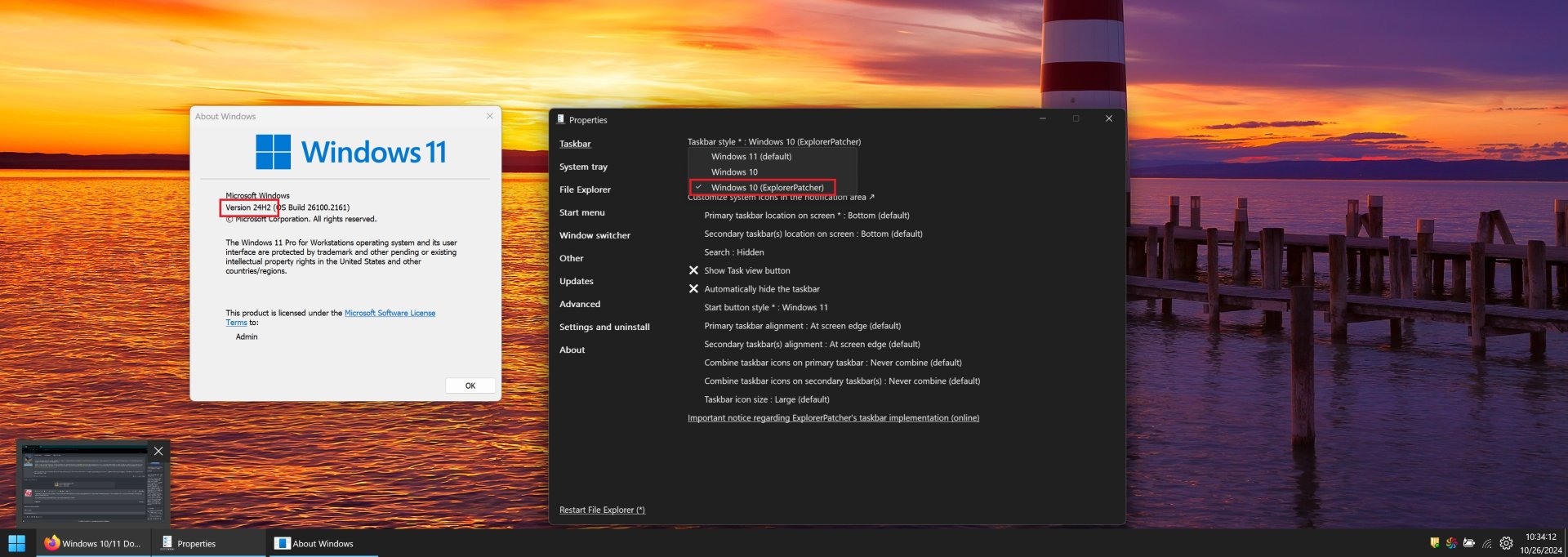
Task: Change Combine icons on primary taskbar
Action: pos(833,363)
